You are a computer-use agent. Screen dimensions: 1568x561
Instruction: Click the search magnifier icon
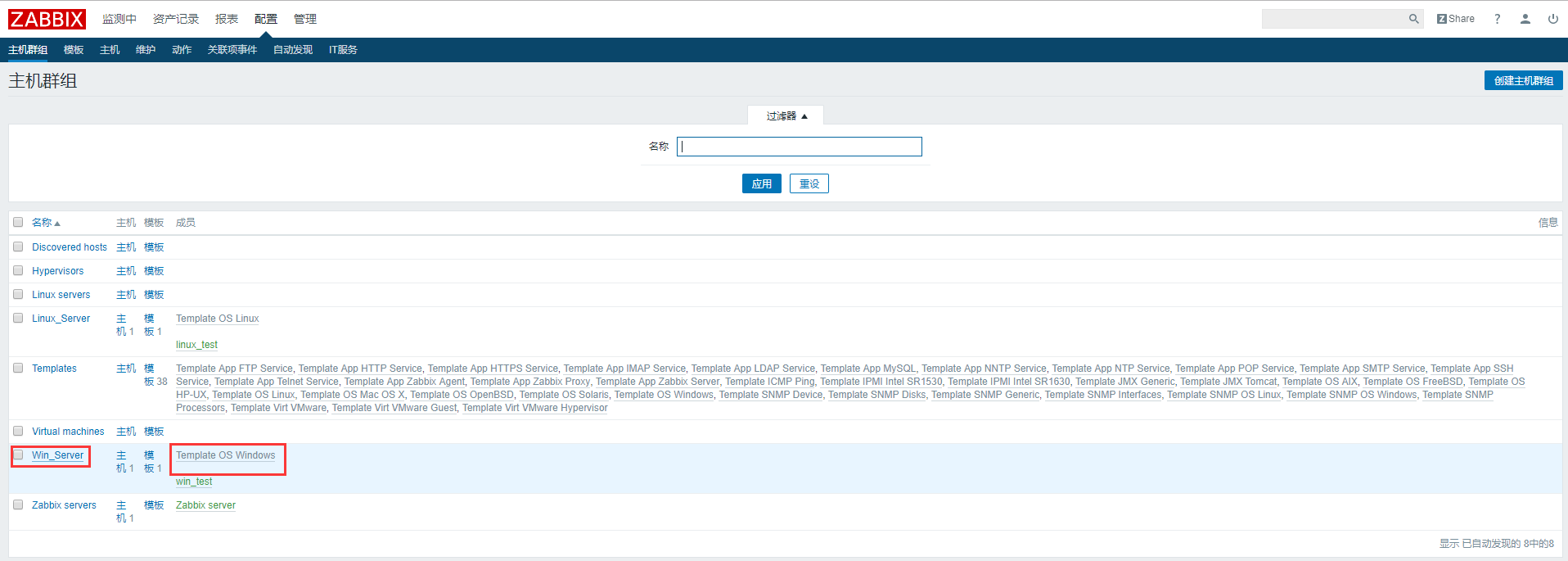pos(1413,19)
